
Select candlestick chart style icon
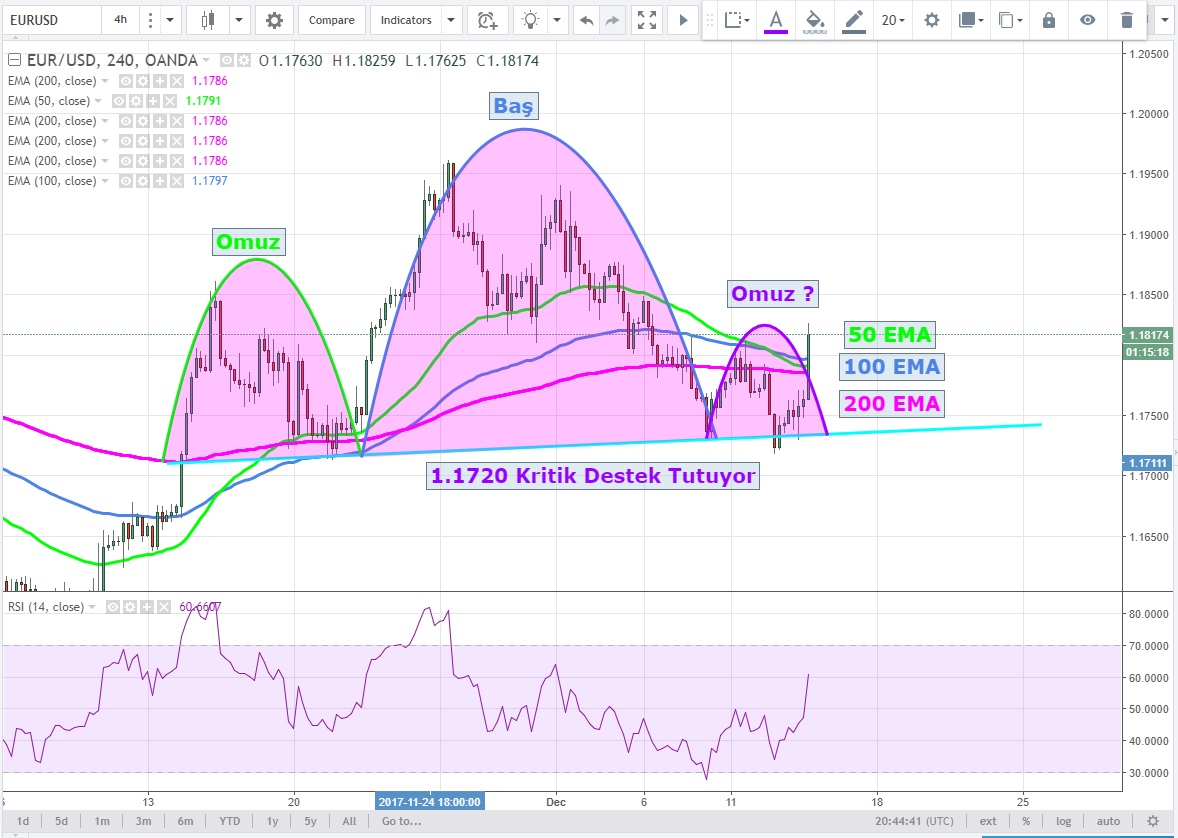[208, 20]
